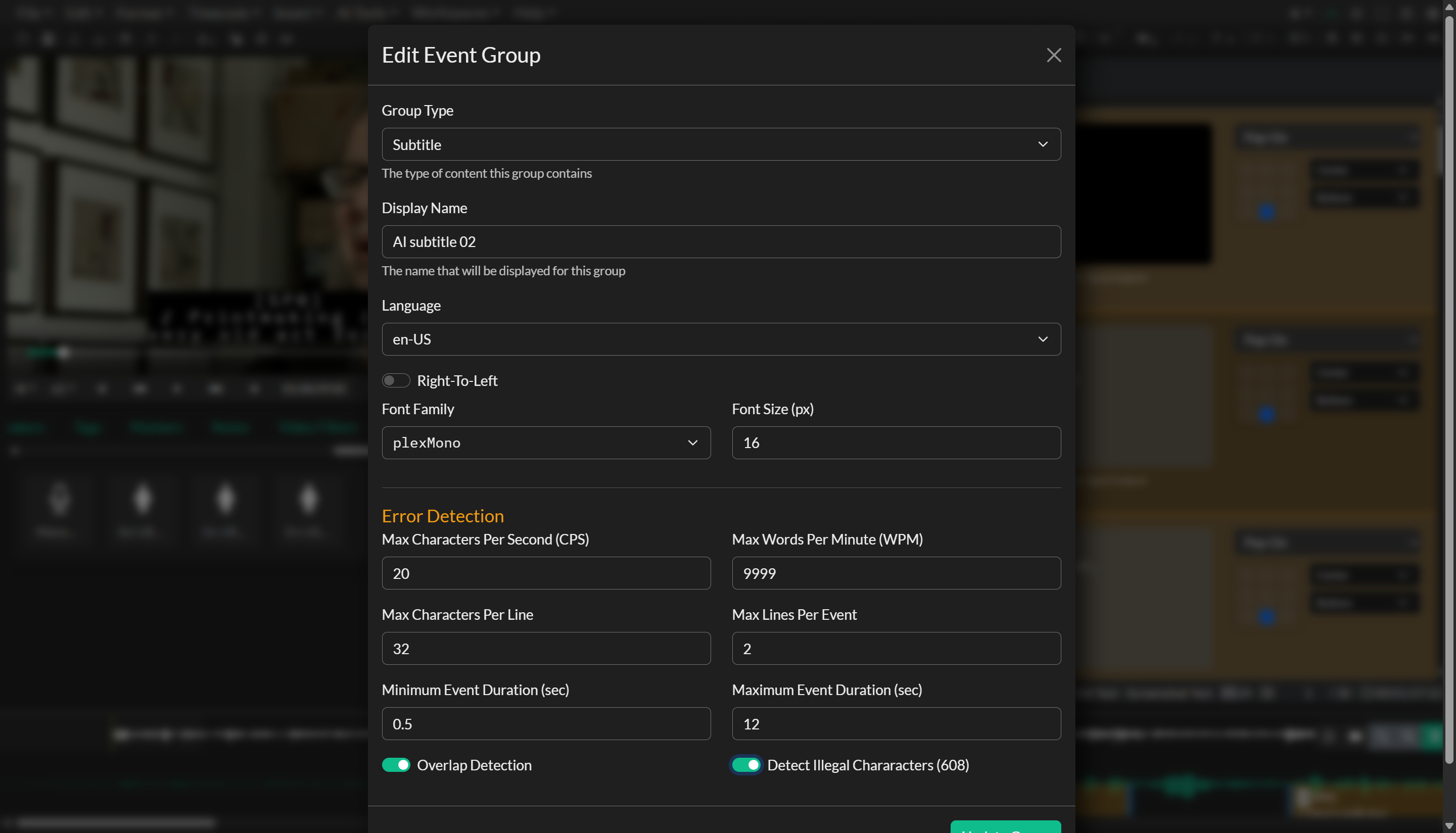Expand the plexMono font family selector
The width and height of the screenshot is (1456, 833).
pyautogui.click(x=546, y=442)
